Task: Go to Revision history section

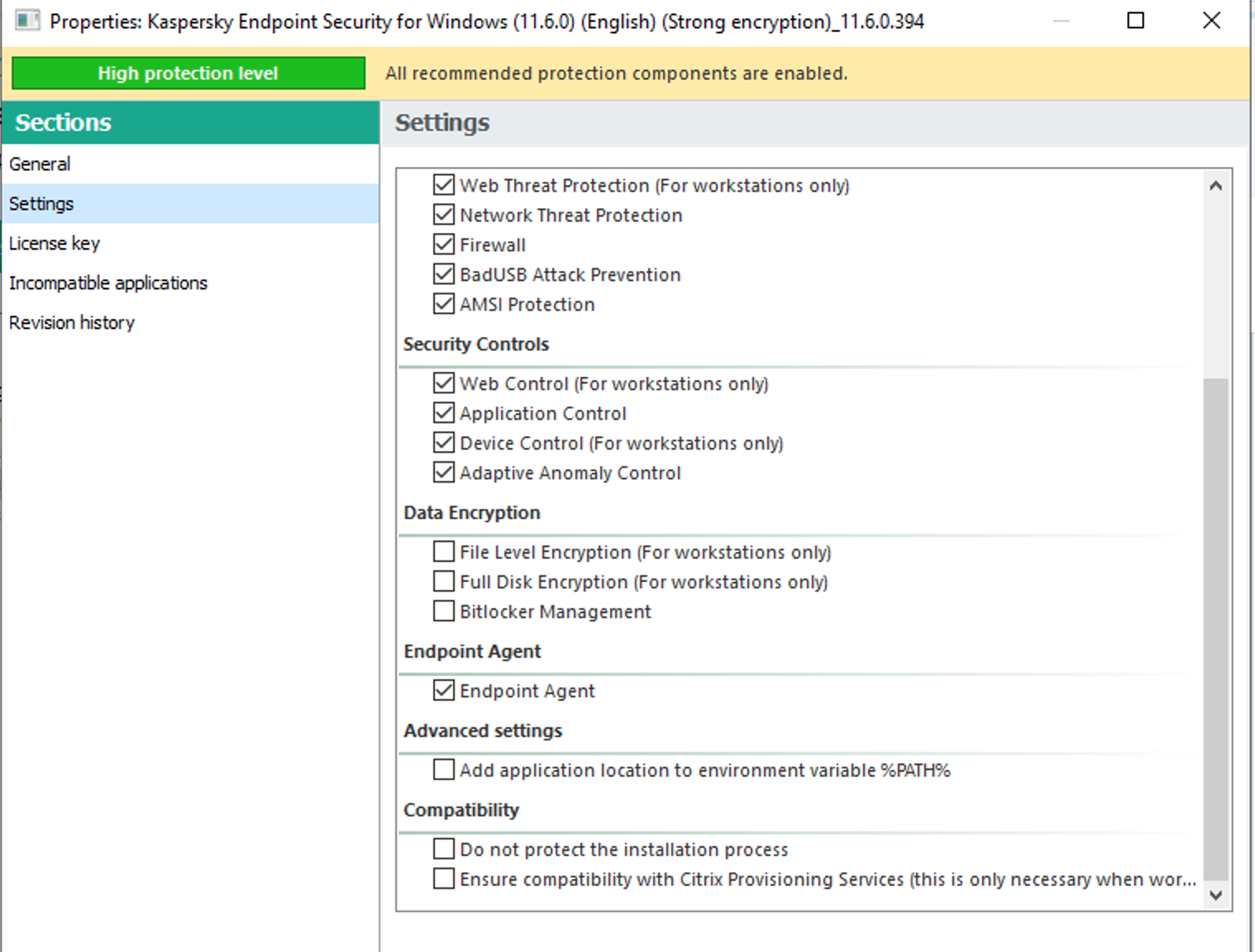Action: (x=72, y=322)
